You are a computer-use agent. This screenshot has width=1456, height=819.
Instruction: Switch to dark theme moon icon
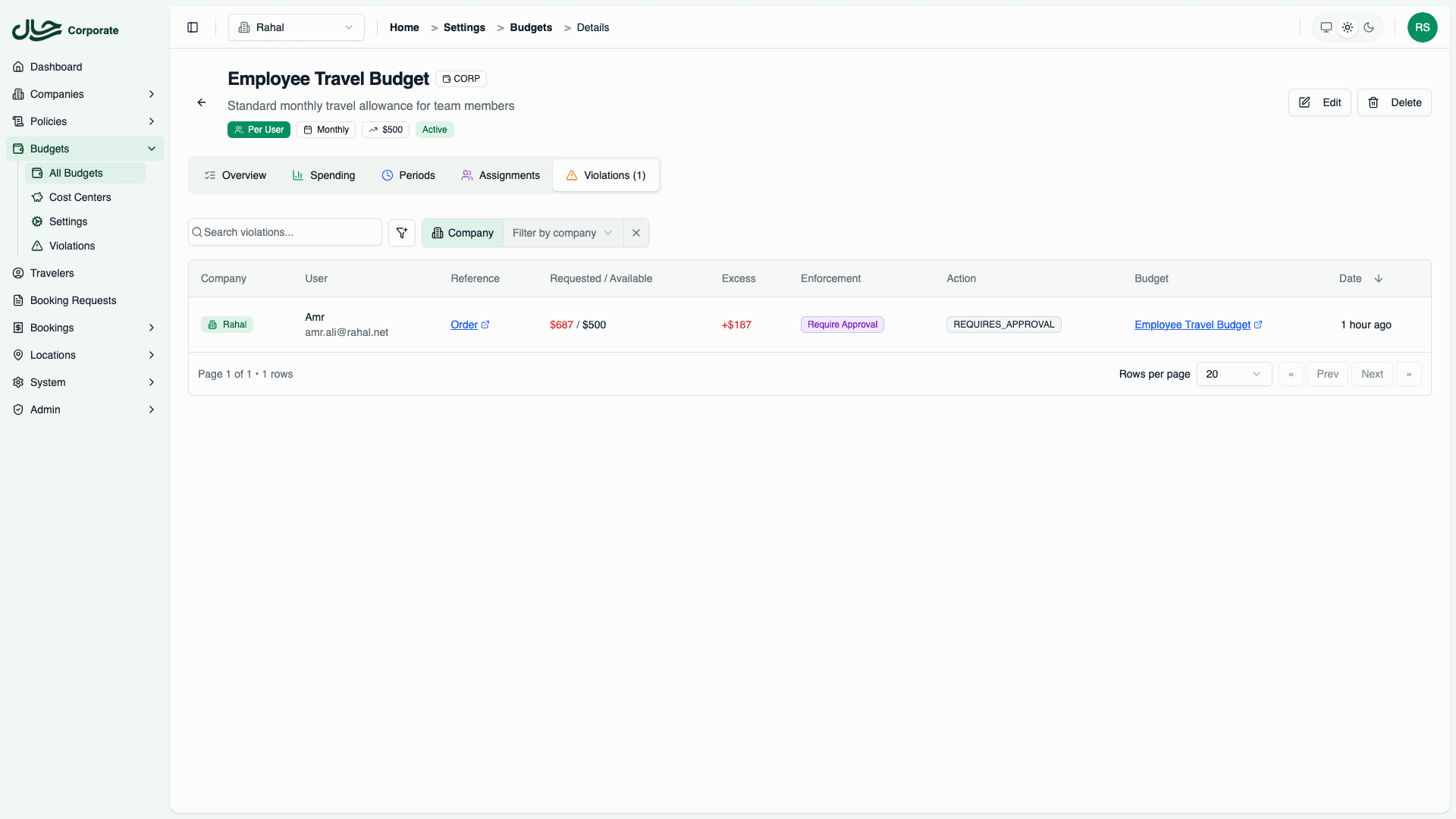click(x=1369, y=27)
